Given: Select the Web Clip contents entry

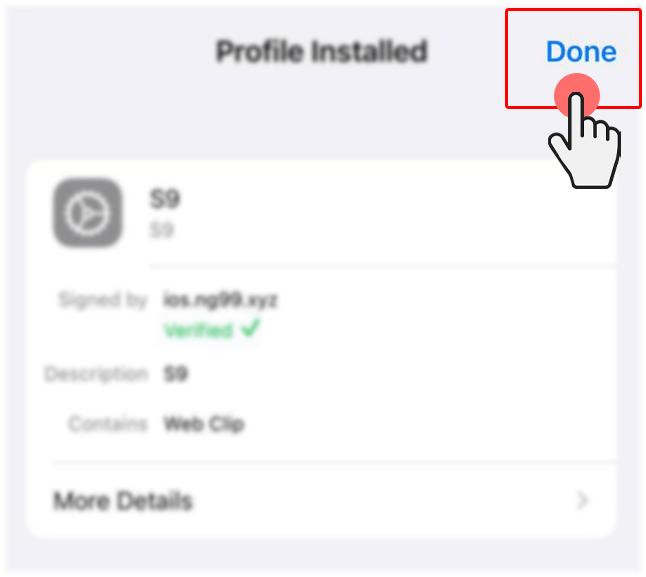Looking at the screenshot, I should 204,424.
